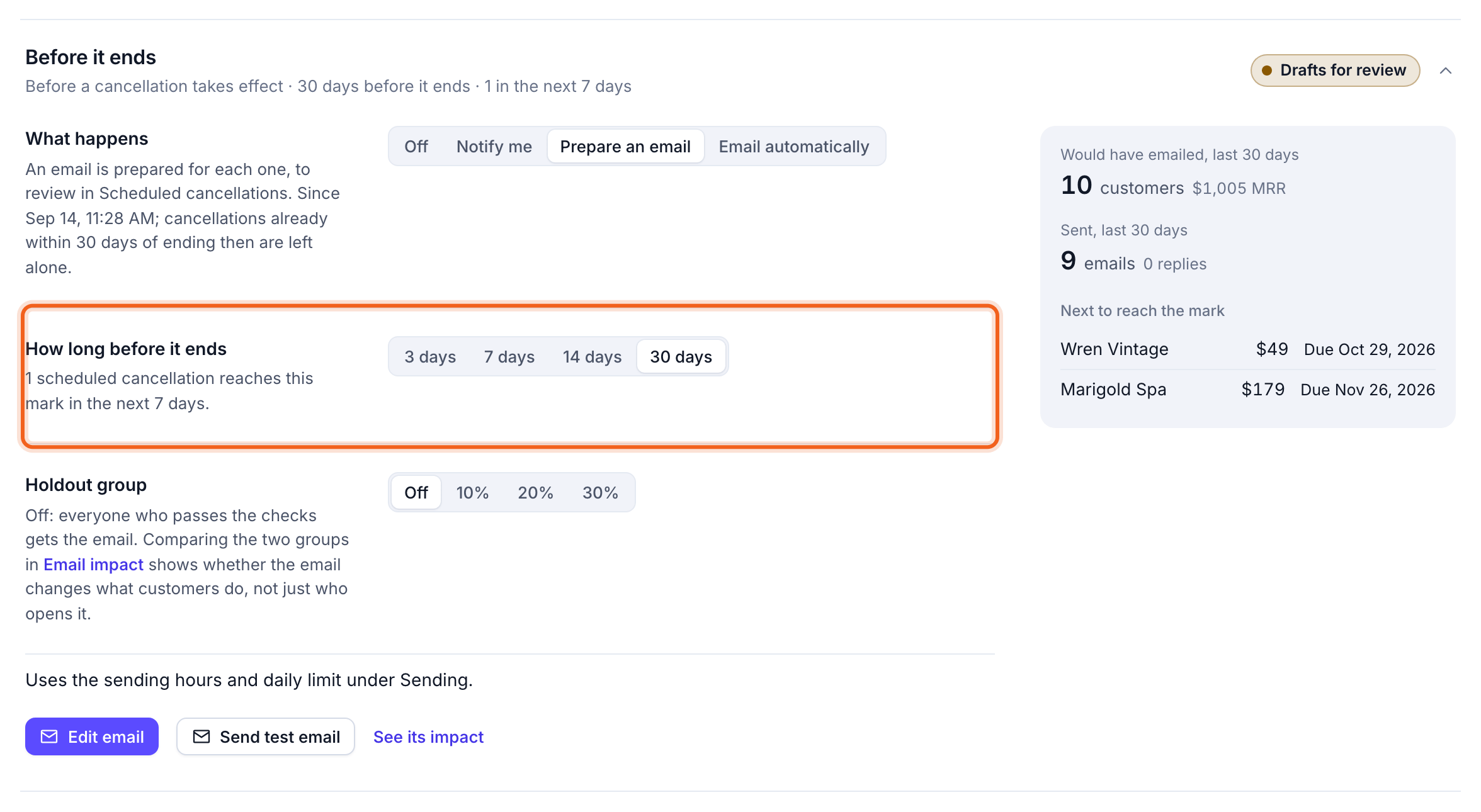Click the How long before it ends heading
The height and width of the screenshot is (812, 1481).
click(126, 349)
